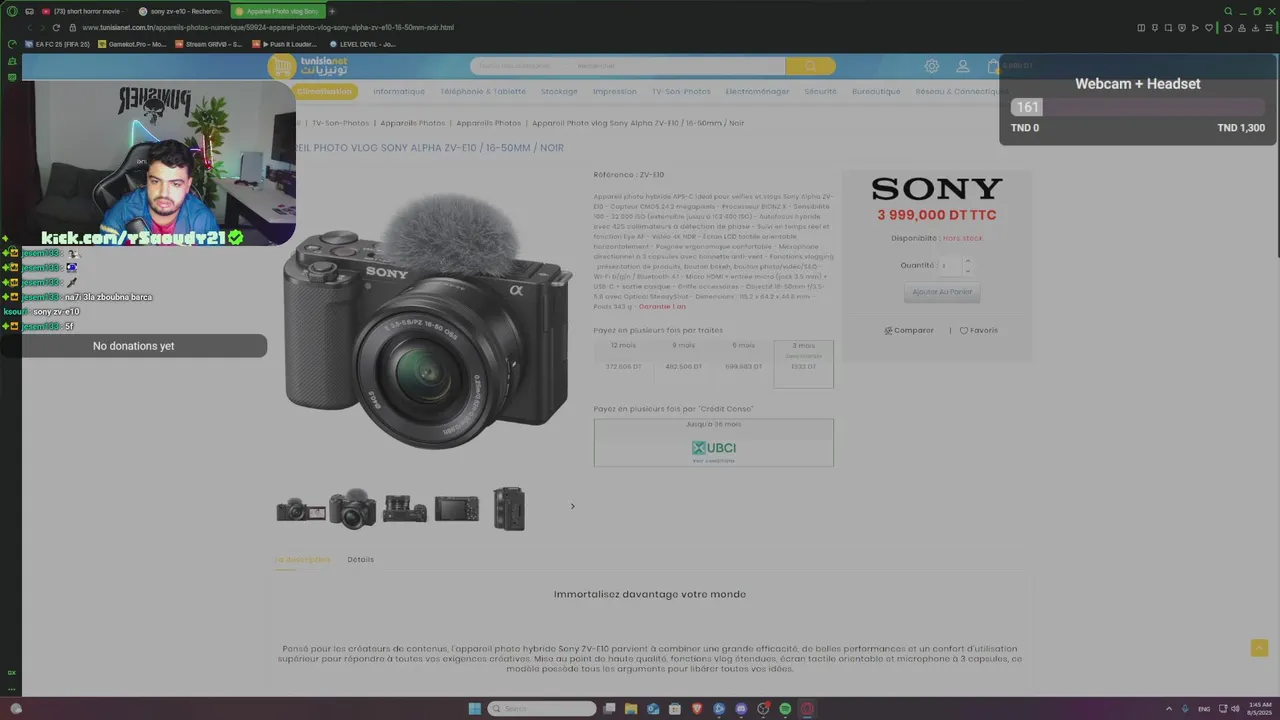The image size is (1280, 720).
Task: Open Discord from the taskbar
Action: [741, 708]
